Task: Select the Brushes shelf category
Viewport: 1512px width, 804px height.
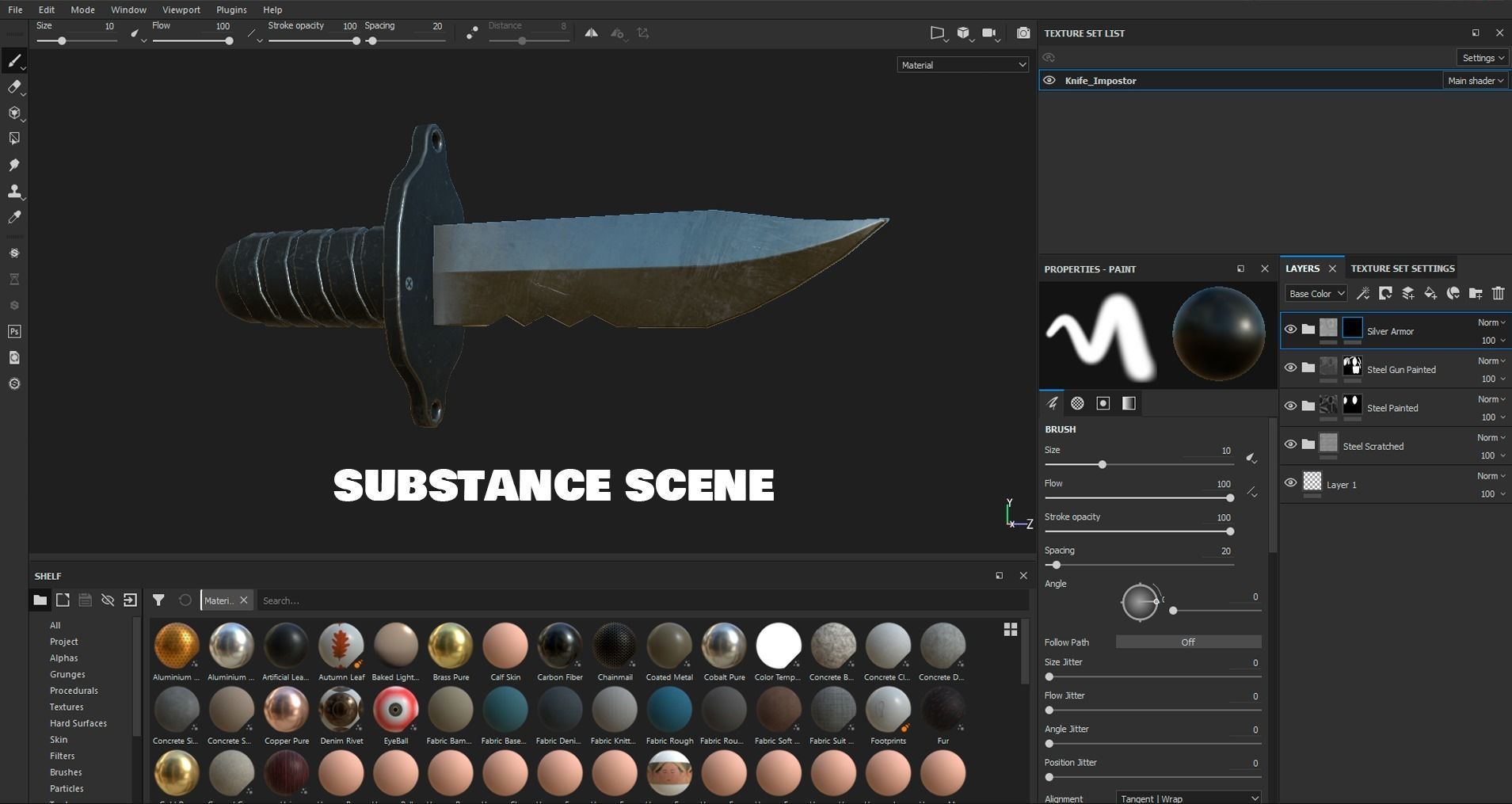Action: (x=66, y=772)
